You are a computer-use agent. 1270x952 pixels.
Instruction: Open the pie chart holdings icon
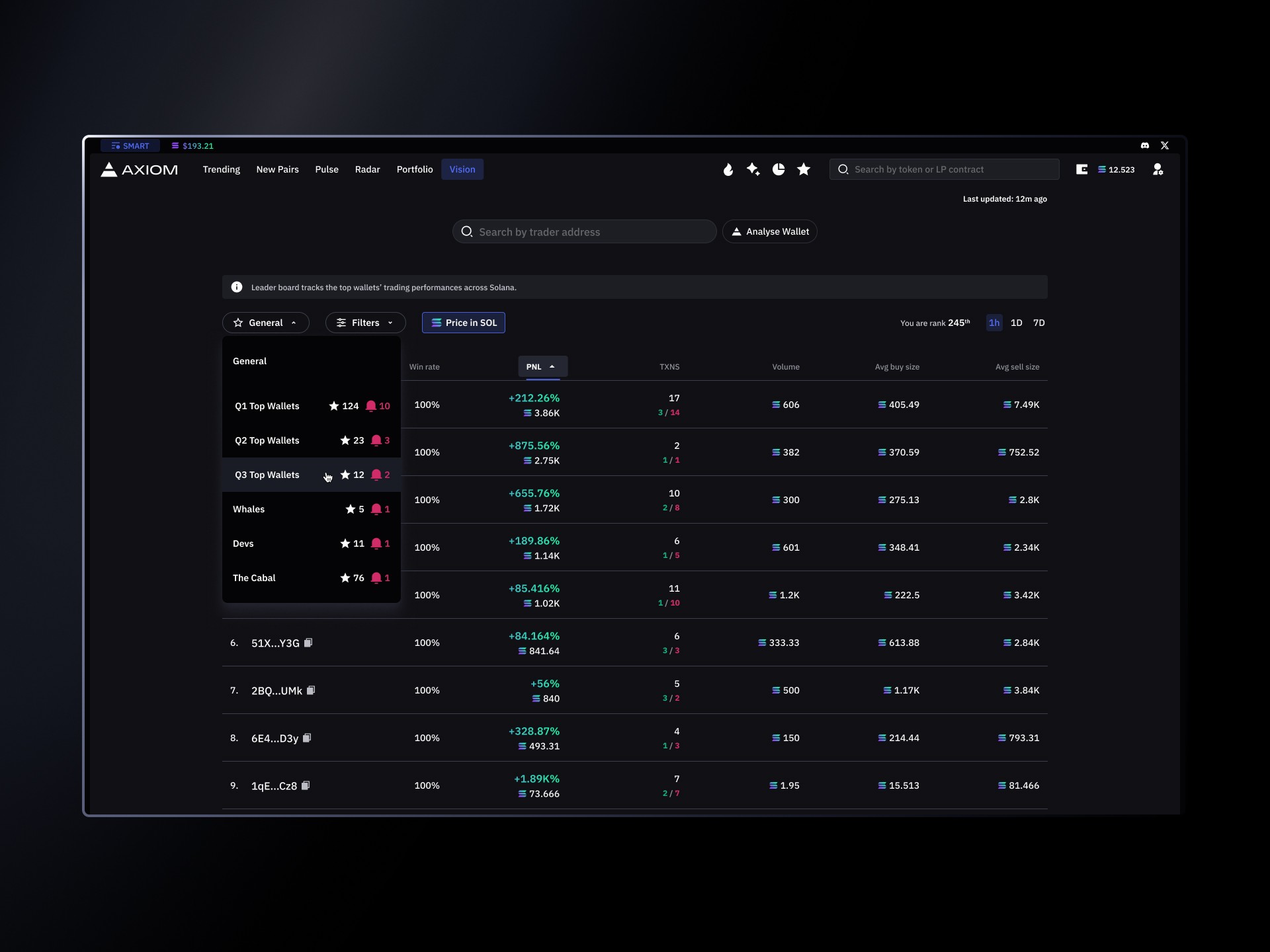(779, 169)
